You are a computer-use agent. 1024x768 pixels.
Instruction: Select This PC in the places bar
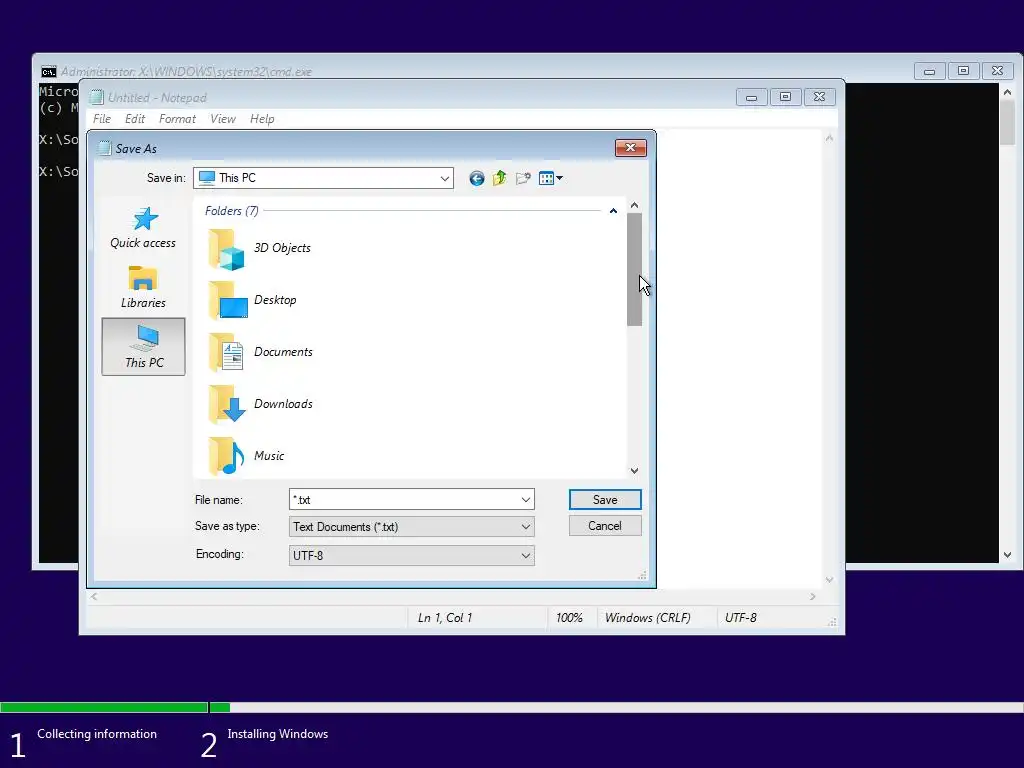click(143, 347)
